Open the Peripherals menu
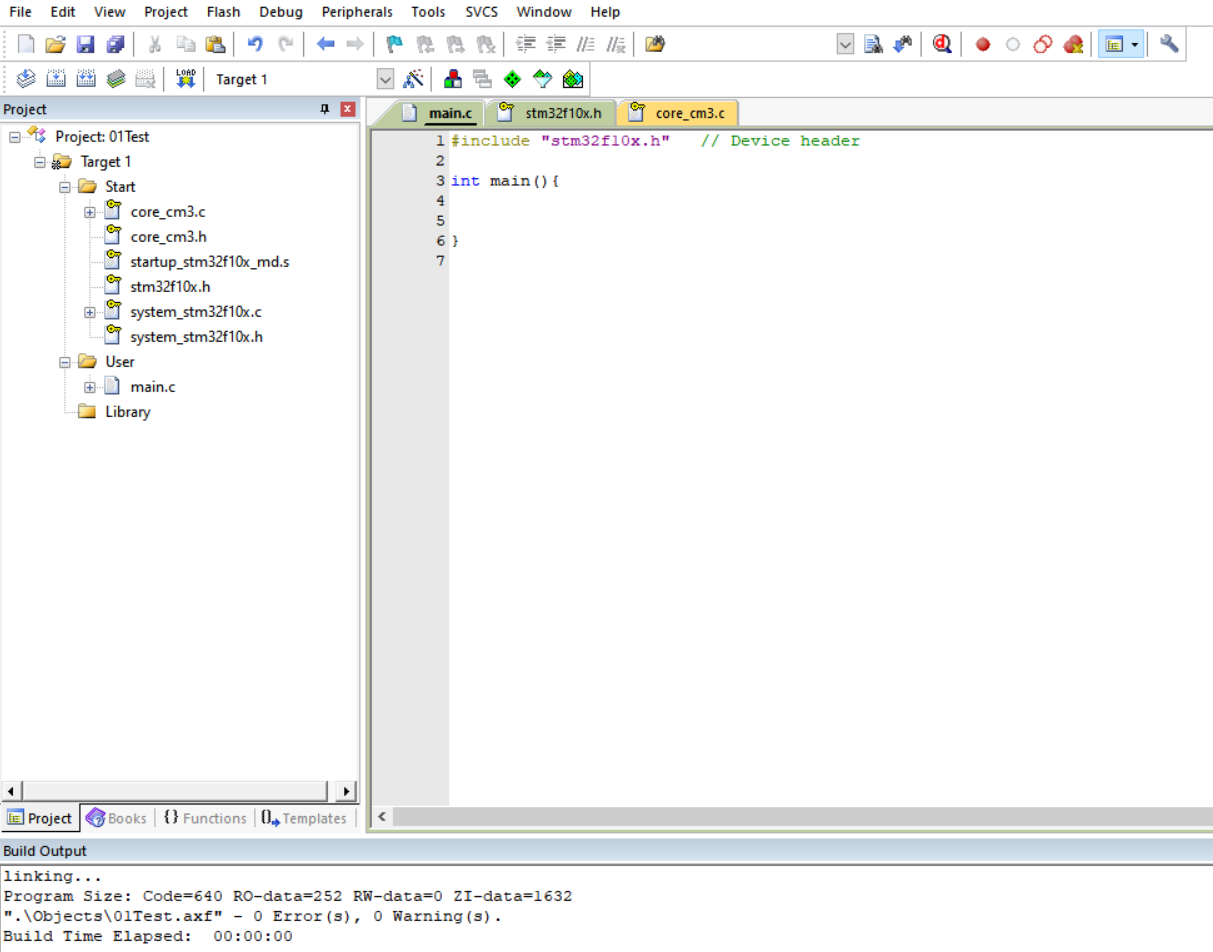This screenshot has height=952, width=1213. 357,12
